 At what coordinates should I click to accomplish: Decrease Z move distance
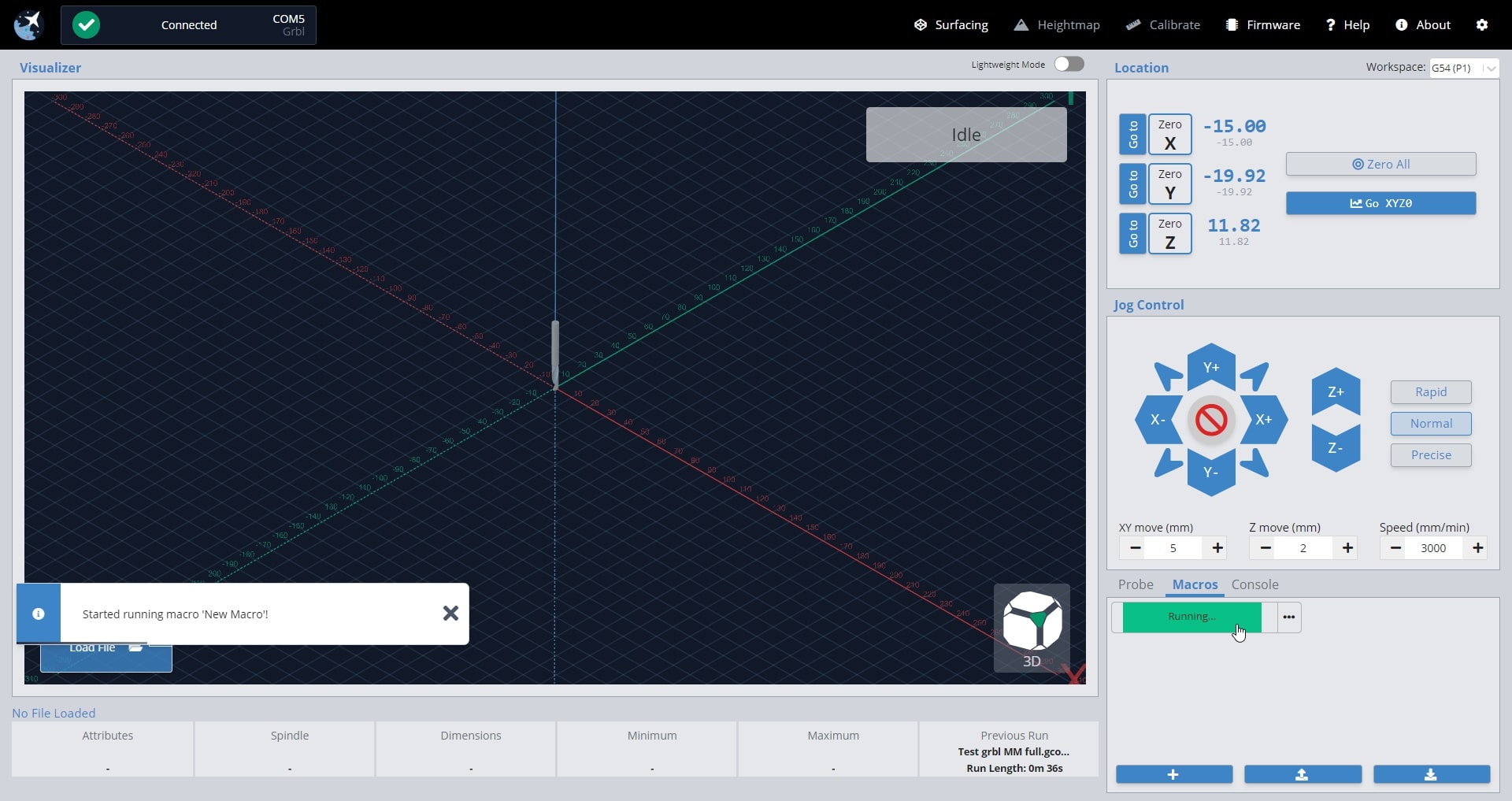point(1266,548)
